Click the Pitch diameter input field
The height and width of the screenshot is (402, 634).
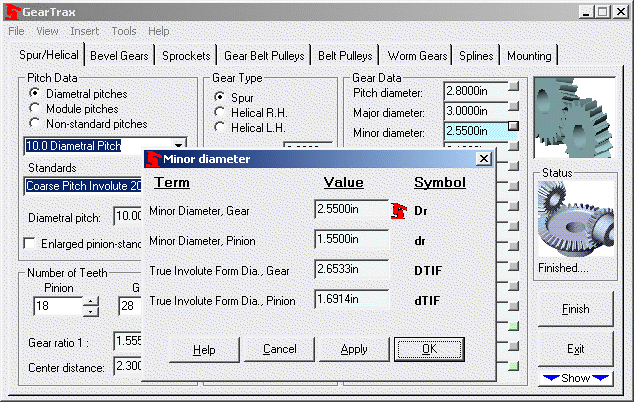[476, 91]
